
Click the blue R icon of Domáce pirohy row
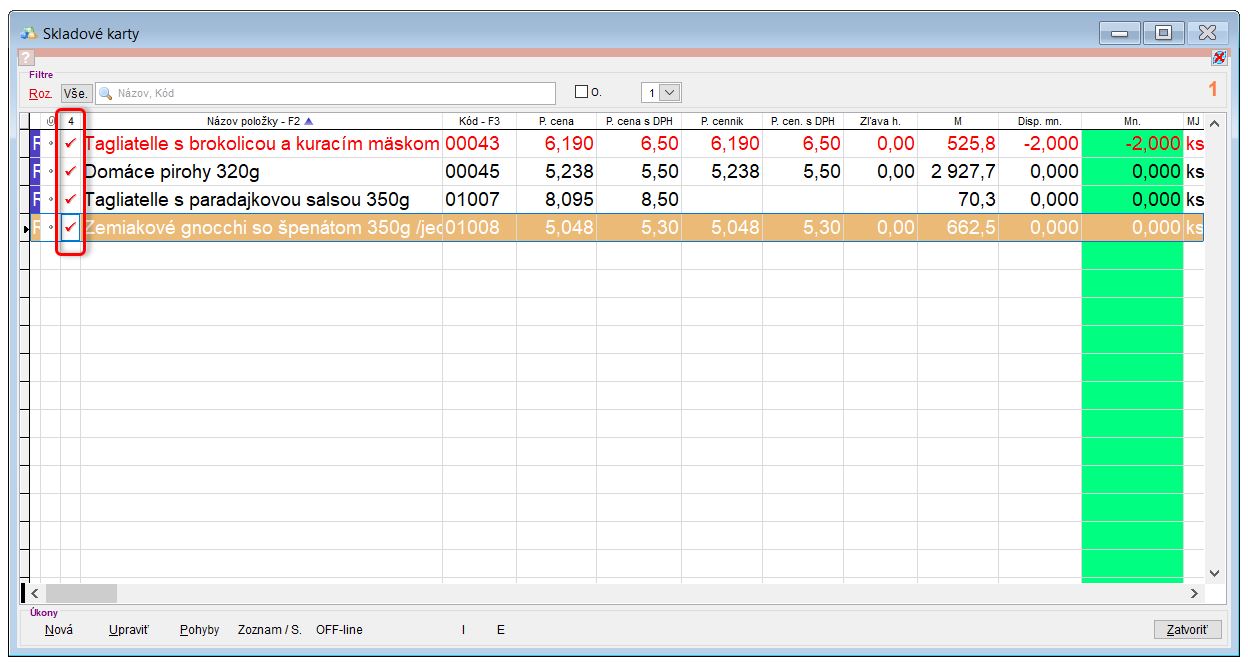pos(37,172)
